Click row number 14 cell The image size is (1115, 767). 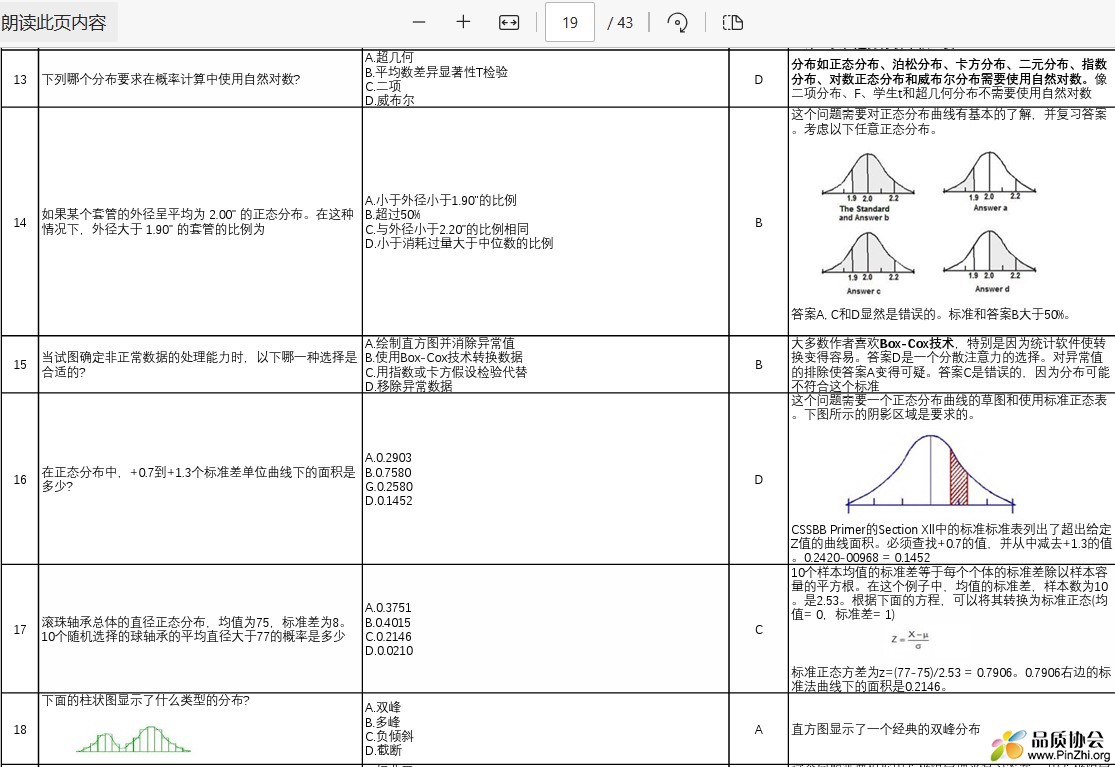click(x=20, y=222)
